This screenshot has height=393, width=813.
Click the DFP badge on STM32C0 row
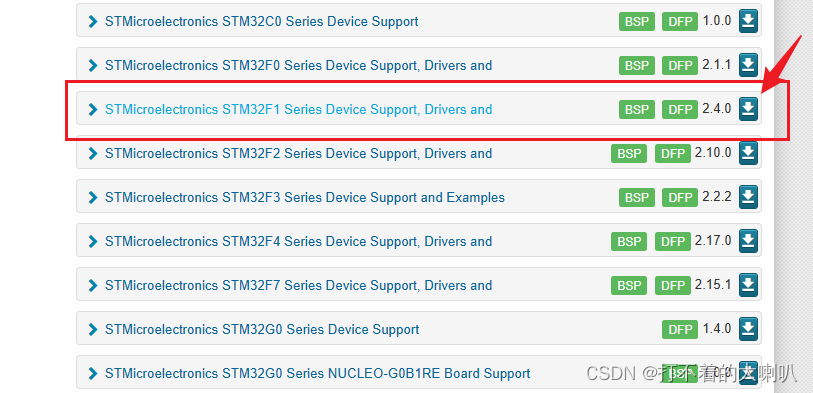pos(680,22)
